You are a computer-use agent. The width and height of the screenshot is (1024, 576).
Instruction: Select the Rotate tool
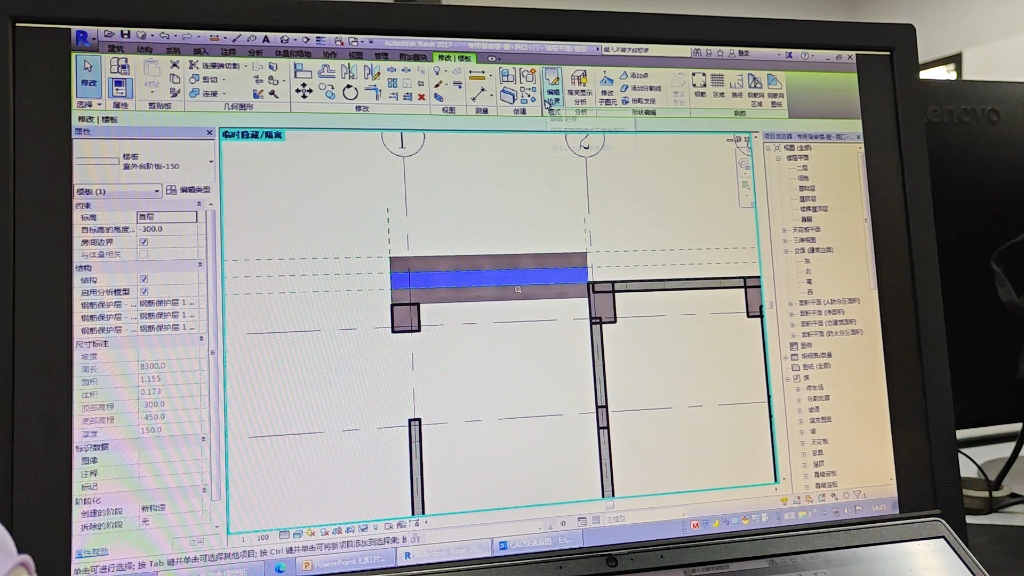tap(350, 93)
